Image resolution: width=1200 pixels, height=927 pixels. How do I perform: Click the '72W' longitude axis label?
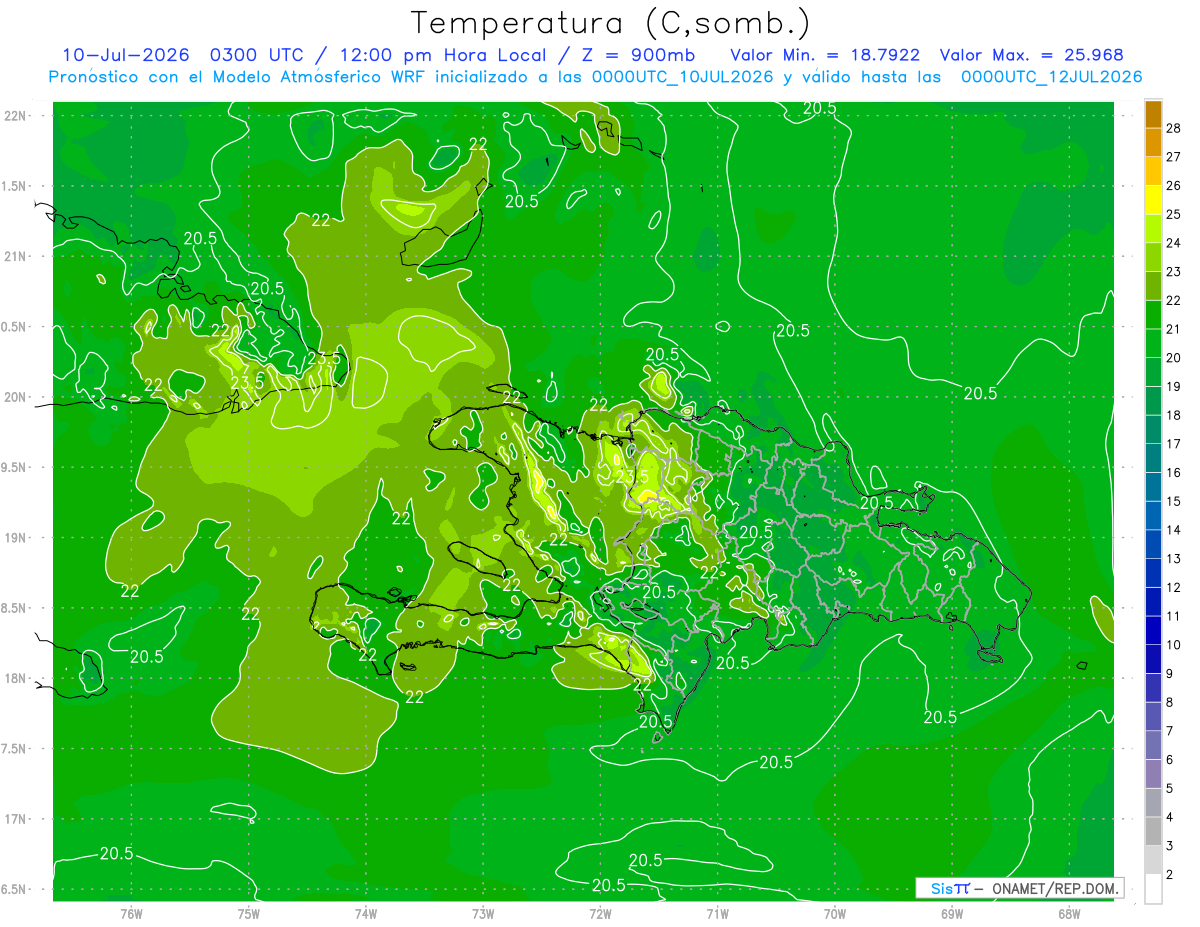point(600,913)
